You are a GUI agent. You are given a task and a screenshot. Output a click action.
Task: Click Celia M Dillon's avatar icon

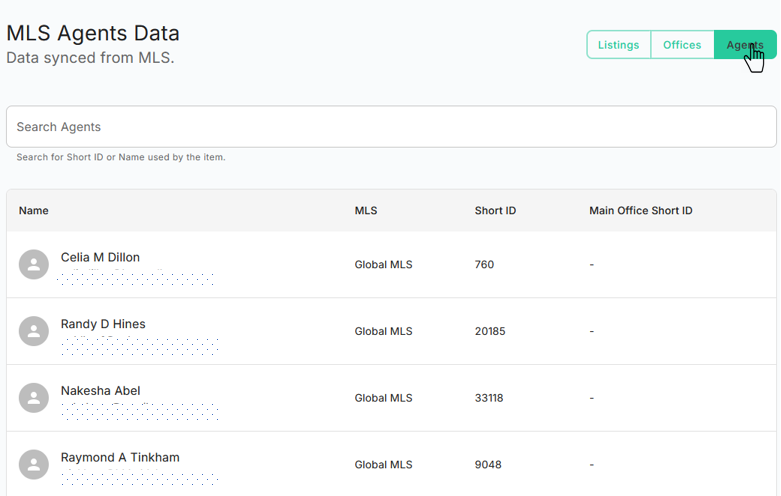pos(34,264)
